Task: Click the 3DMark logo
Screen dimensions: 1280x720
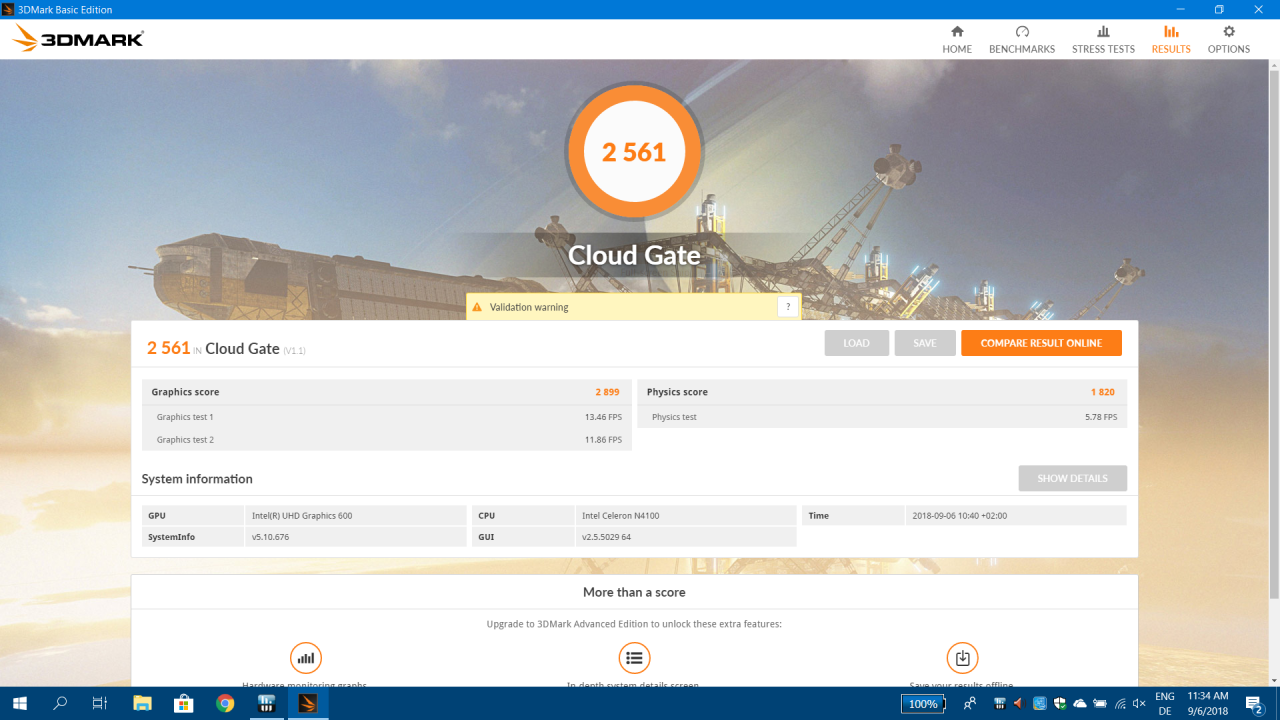Action: point(78,39)
